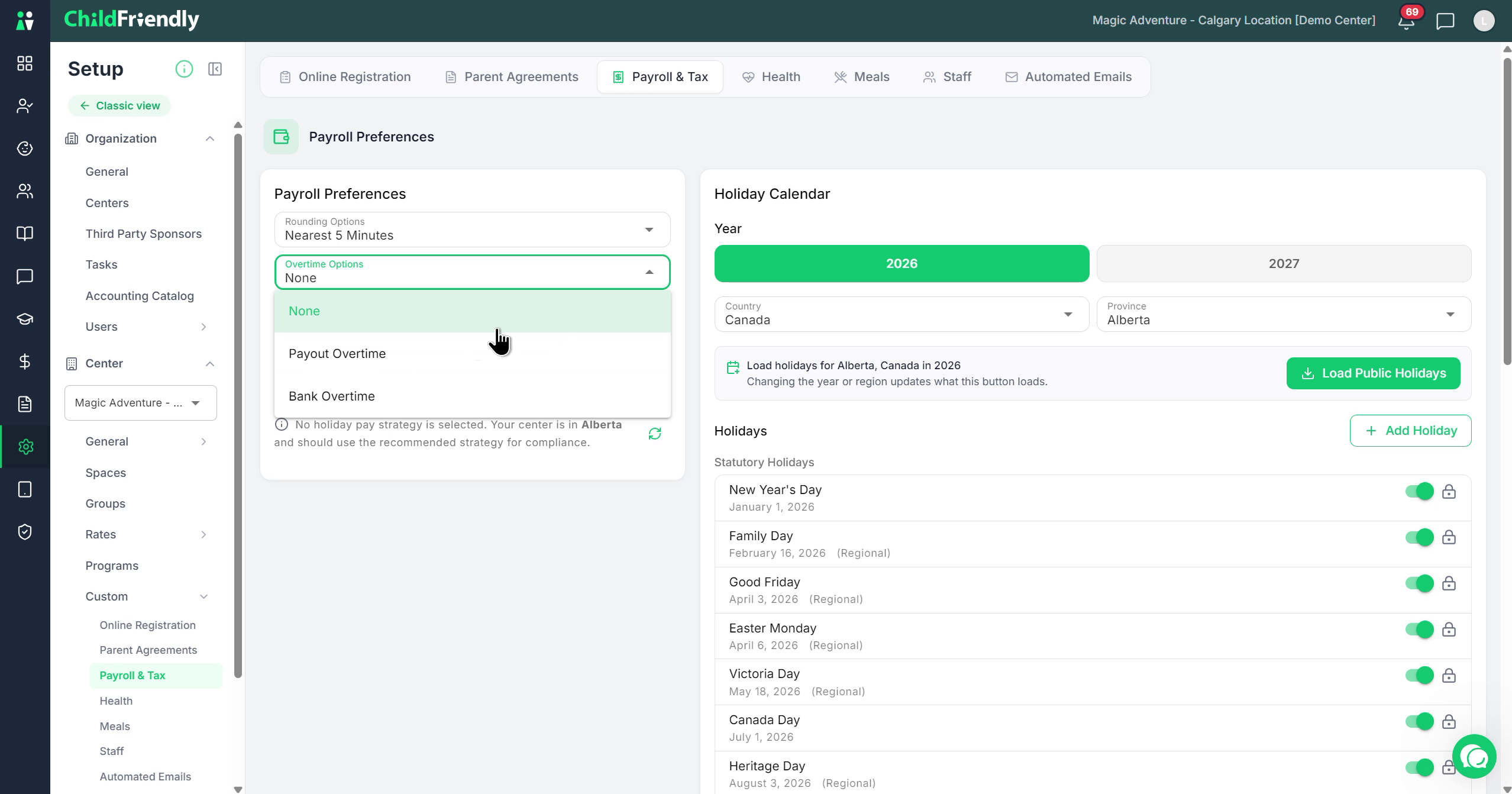Disable the Good Friday holiday toggle

(x=1420, y=583)
